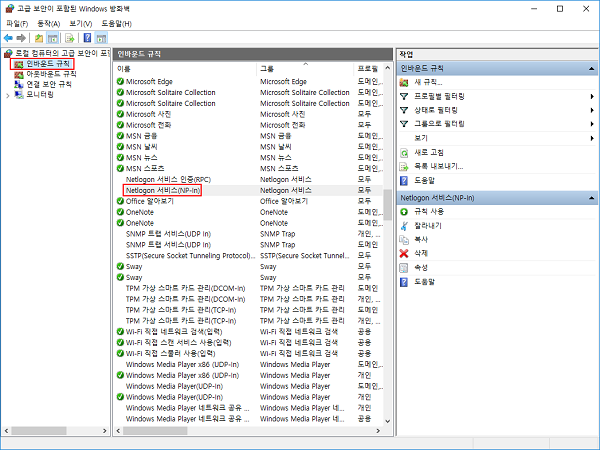Screen dimensions: 600x450
Task: Click green check icon of Microsoft Edge
Action: tap(120, 82)
